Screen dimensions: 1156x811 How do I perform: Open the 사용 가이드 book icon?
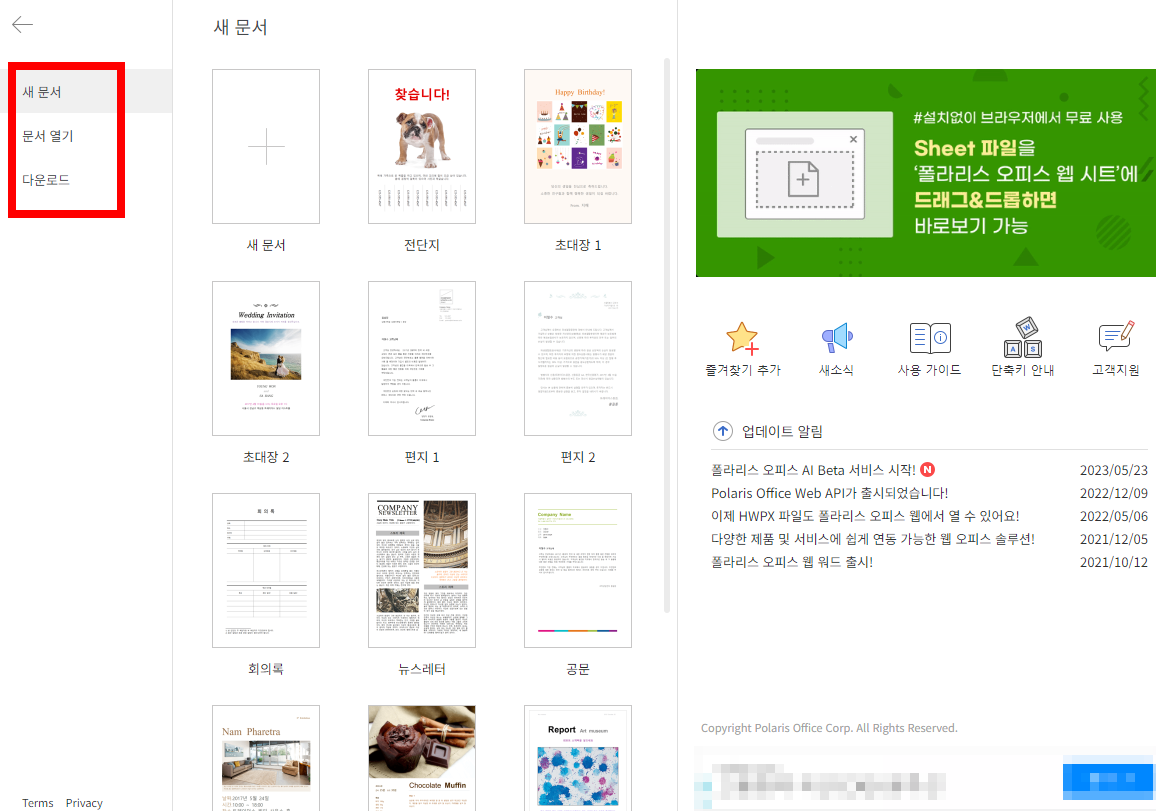coord(929,338)
